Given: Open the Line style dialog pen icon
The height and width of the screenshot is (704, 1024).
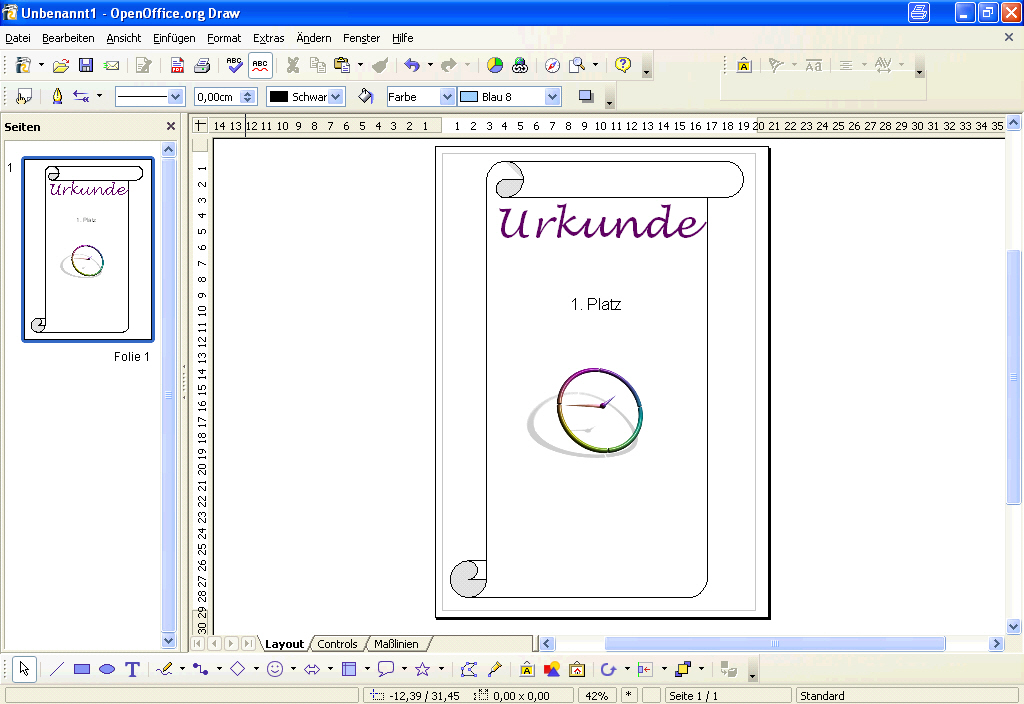Looking at the screenshot, I should coord(57,97).
